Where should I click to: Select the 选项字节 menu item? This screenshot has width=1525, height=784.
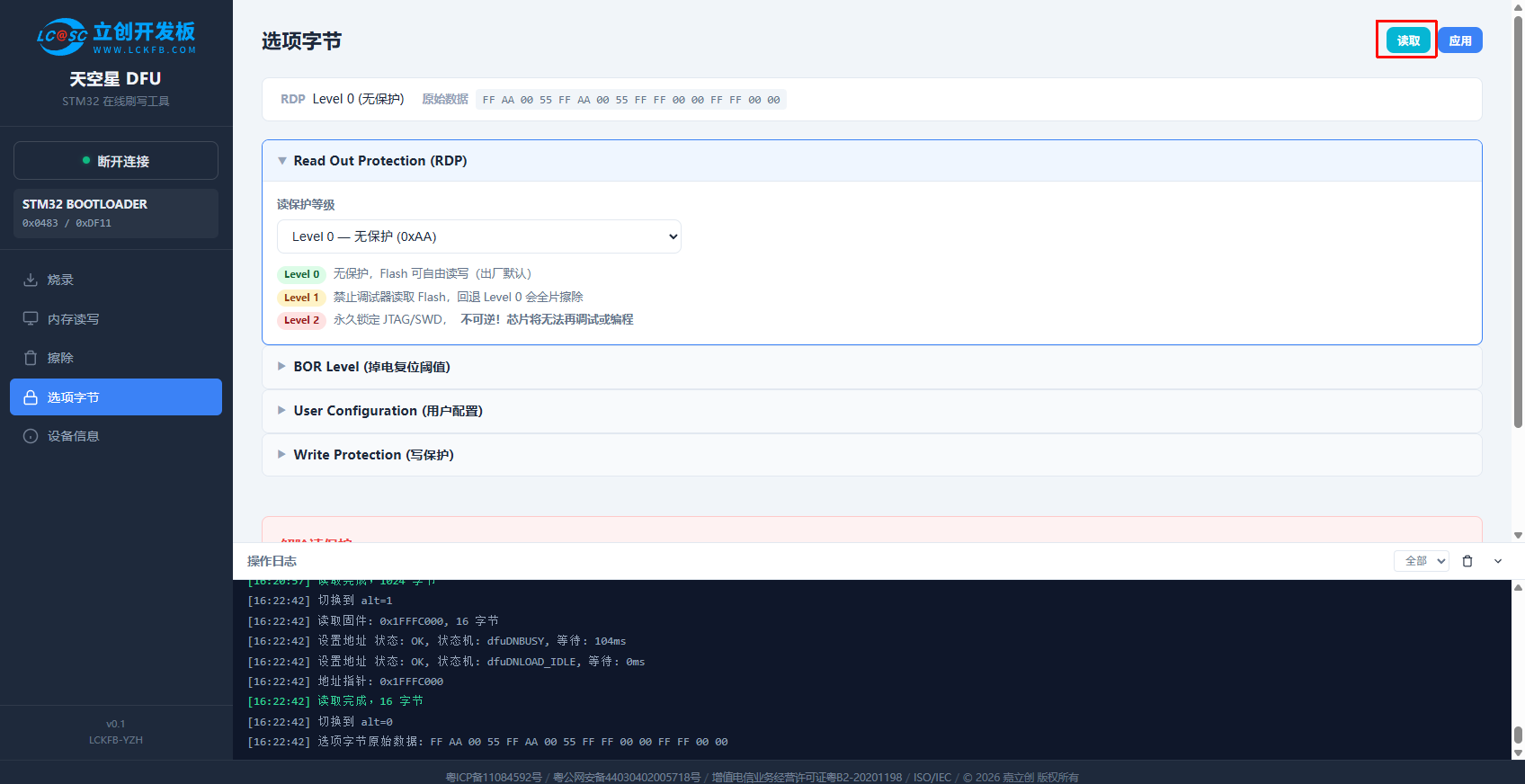coord(116,397)
